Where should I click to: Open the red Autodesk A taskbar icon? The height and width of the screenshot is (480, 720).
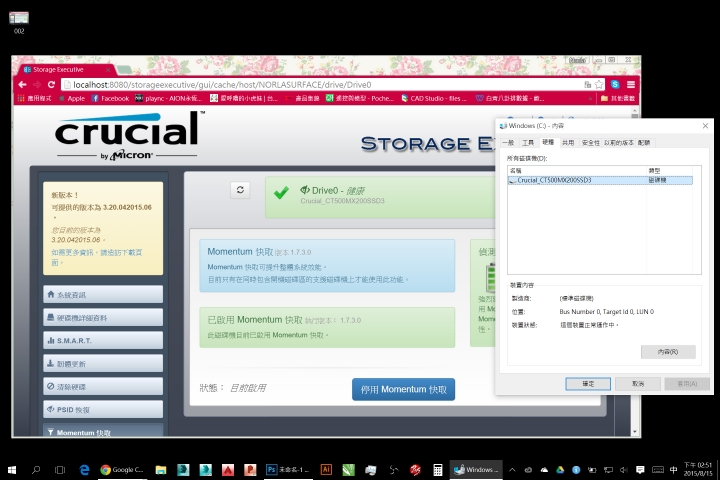click(228, 469)
